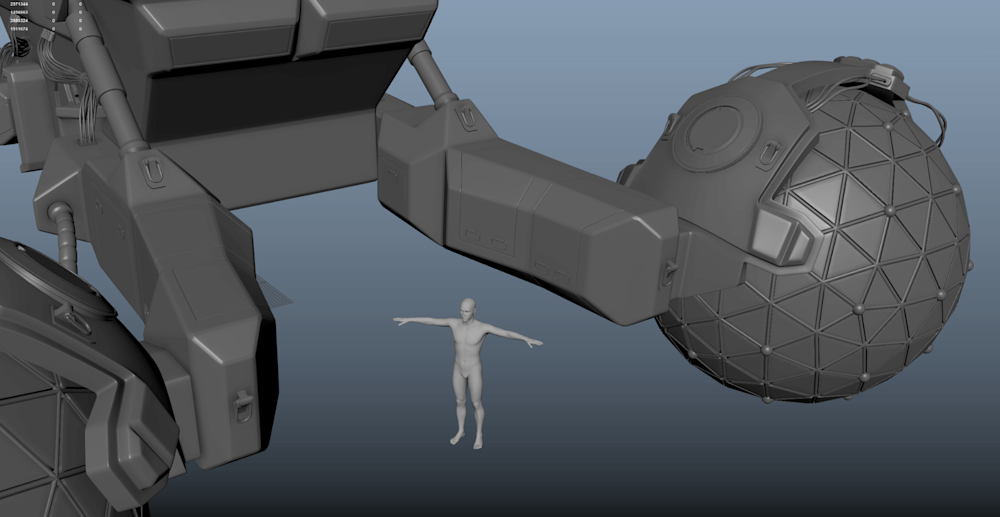The image size is (1000, 517).
Task: Click the poly count value 2971344
Action: pos(18,4)
